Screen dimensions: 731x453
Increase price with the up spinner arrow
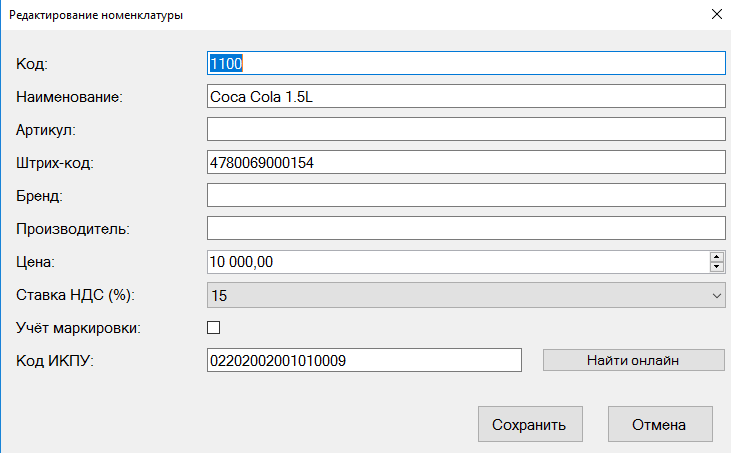pyautogui.click(x=716, y=256)
